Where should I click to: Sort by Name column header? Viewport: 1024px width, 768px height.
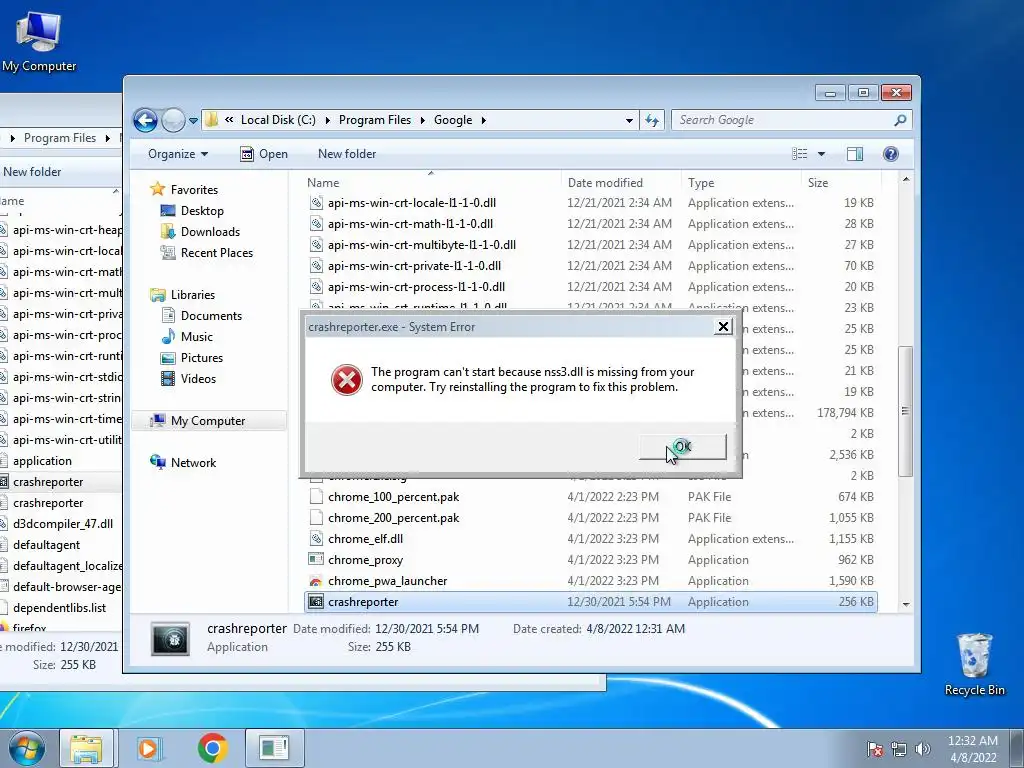[x=323, y=183]
